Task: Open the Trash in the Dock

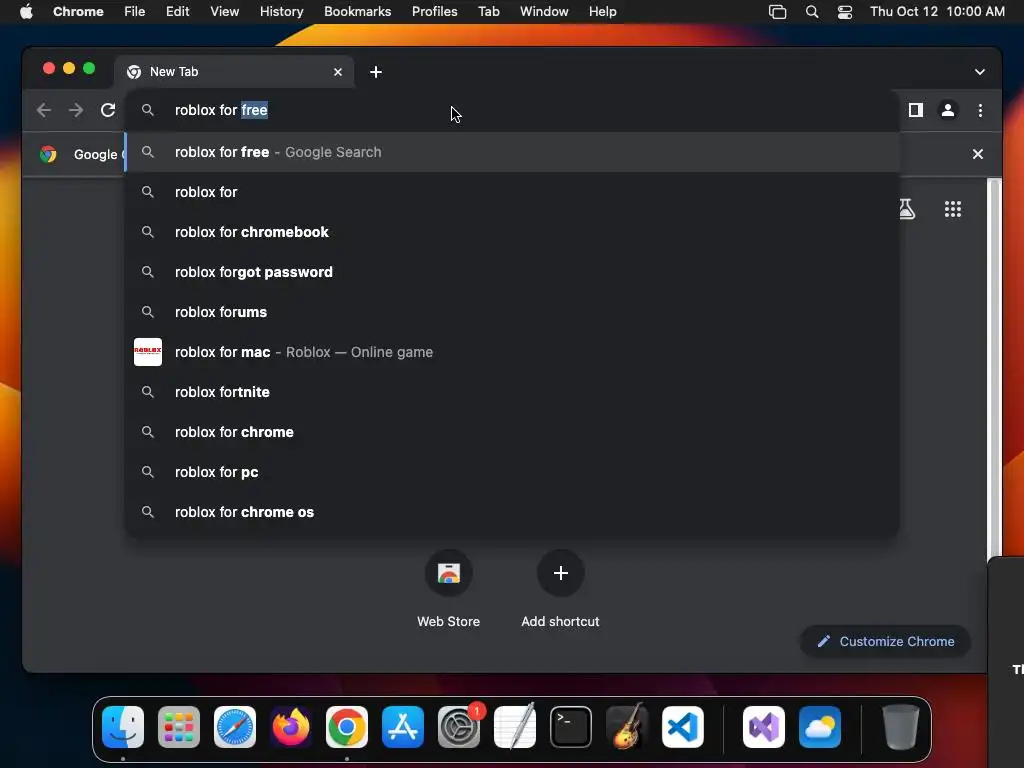Action: point(901,727)
